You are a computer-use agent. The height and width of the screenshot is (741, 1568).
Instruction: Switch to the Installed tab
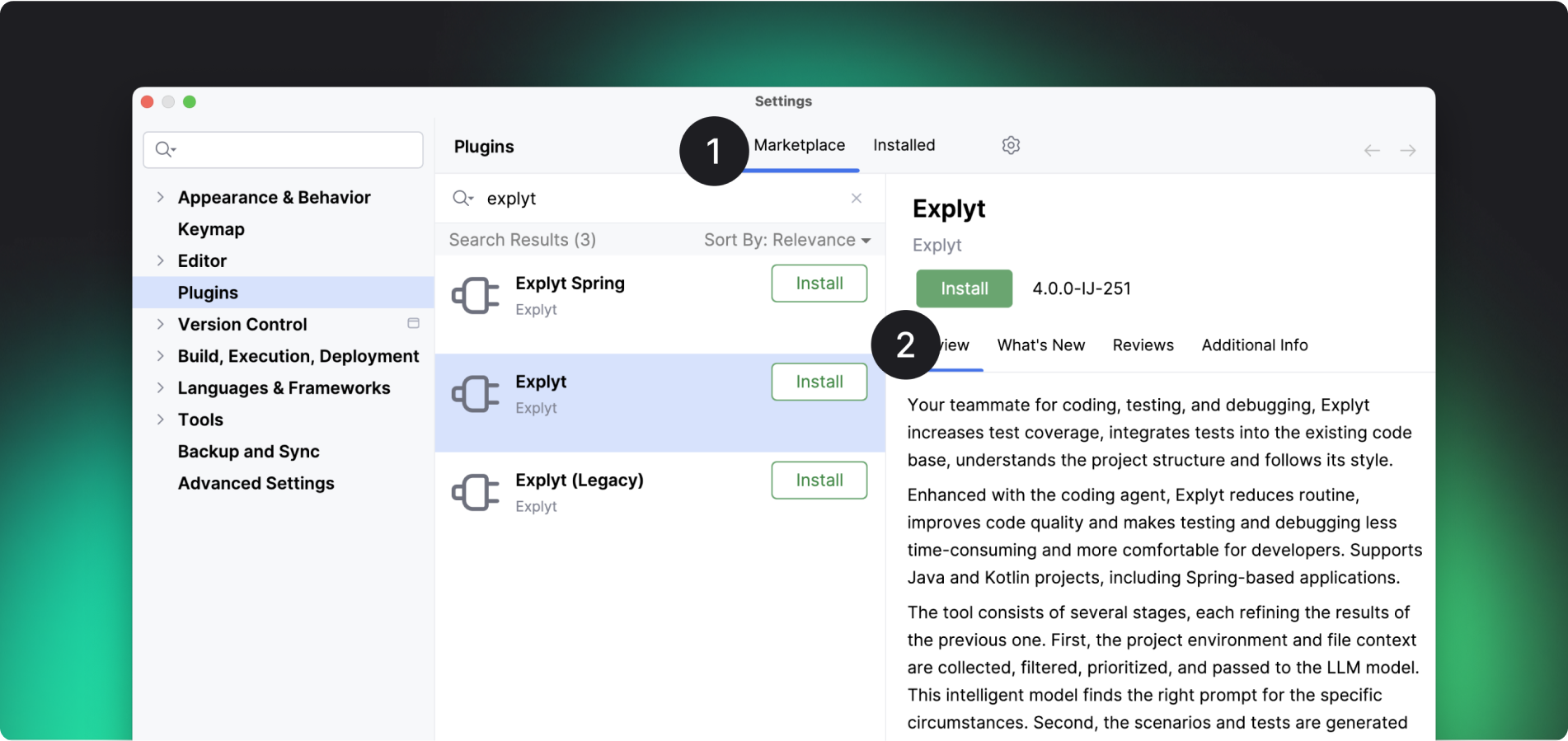pos(904,146)
